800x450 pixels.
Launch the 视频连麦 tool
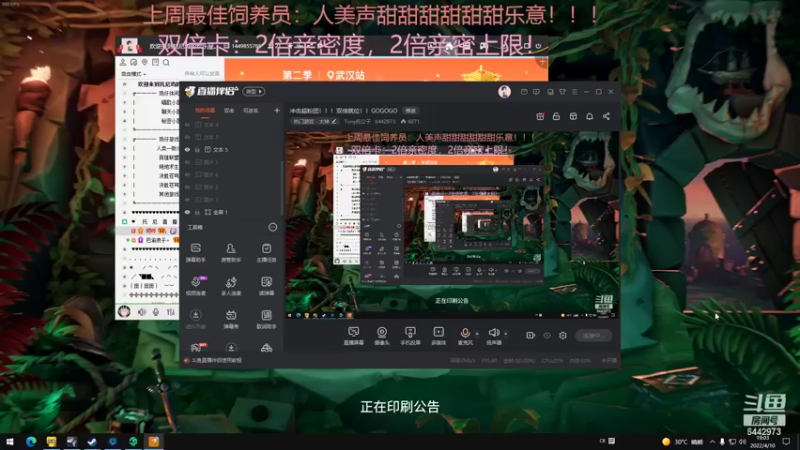coord(195,286)
